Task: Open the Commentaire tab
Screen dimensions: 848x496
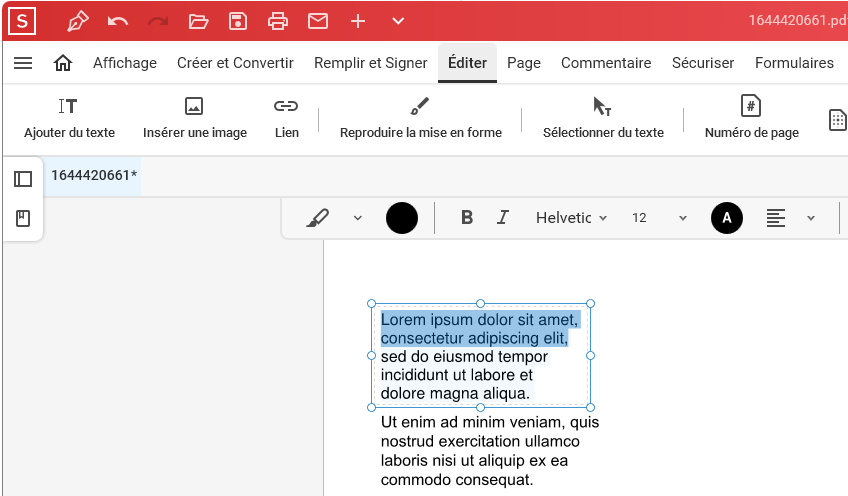Action: tap(606, 63)
